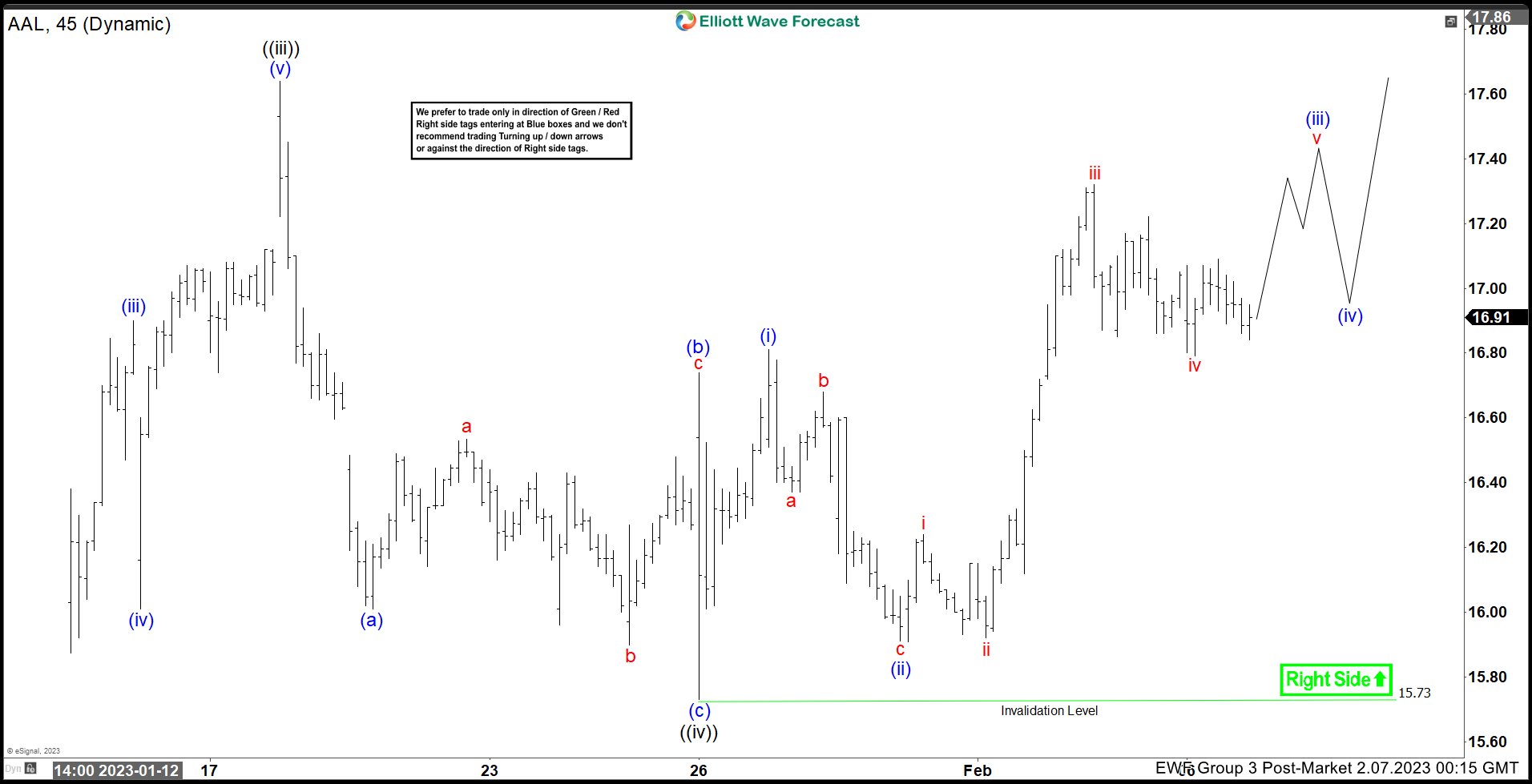Expand the AAL, 45 (Dynamic) chart header
1532x784 pixels.
(88, 23)
